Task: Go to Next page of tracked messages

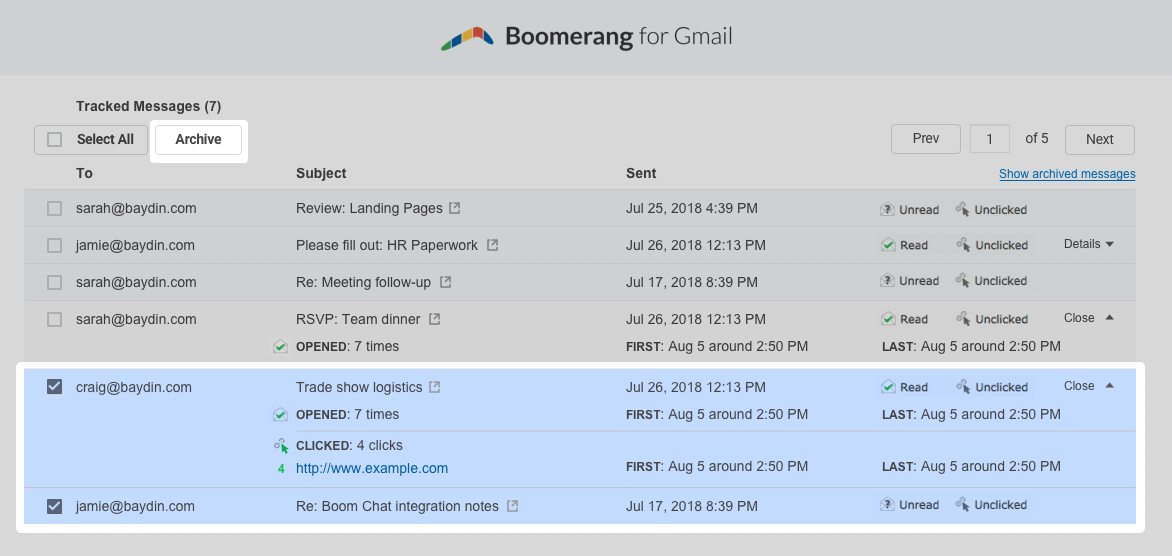Action: click(x=1099, y=140)
